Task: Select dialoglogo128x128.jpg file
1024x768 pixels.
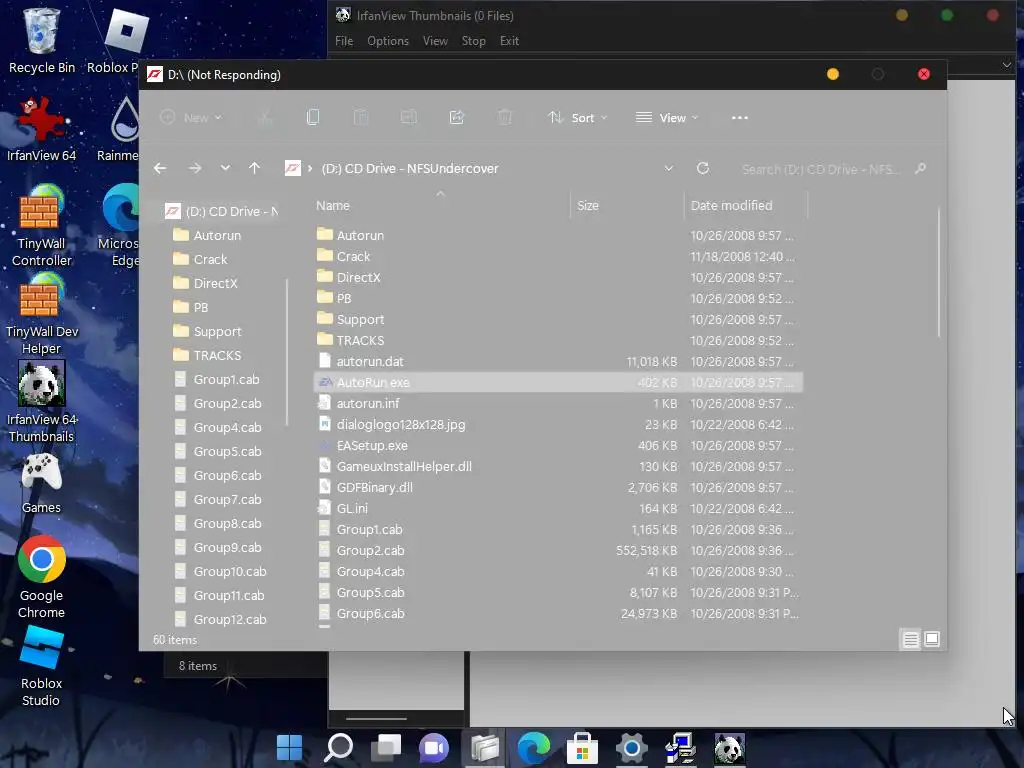Action: coord(558,424)
